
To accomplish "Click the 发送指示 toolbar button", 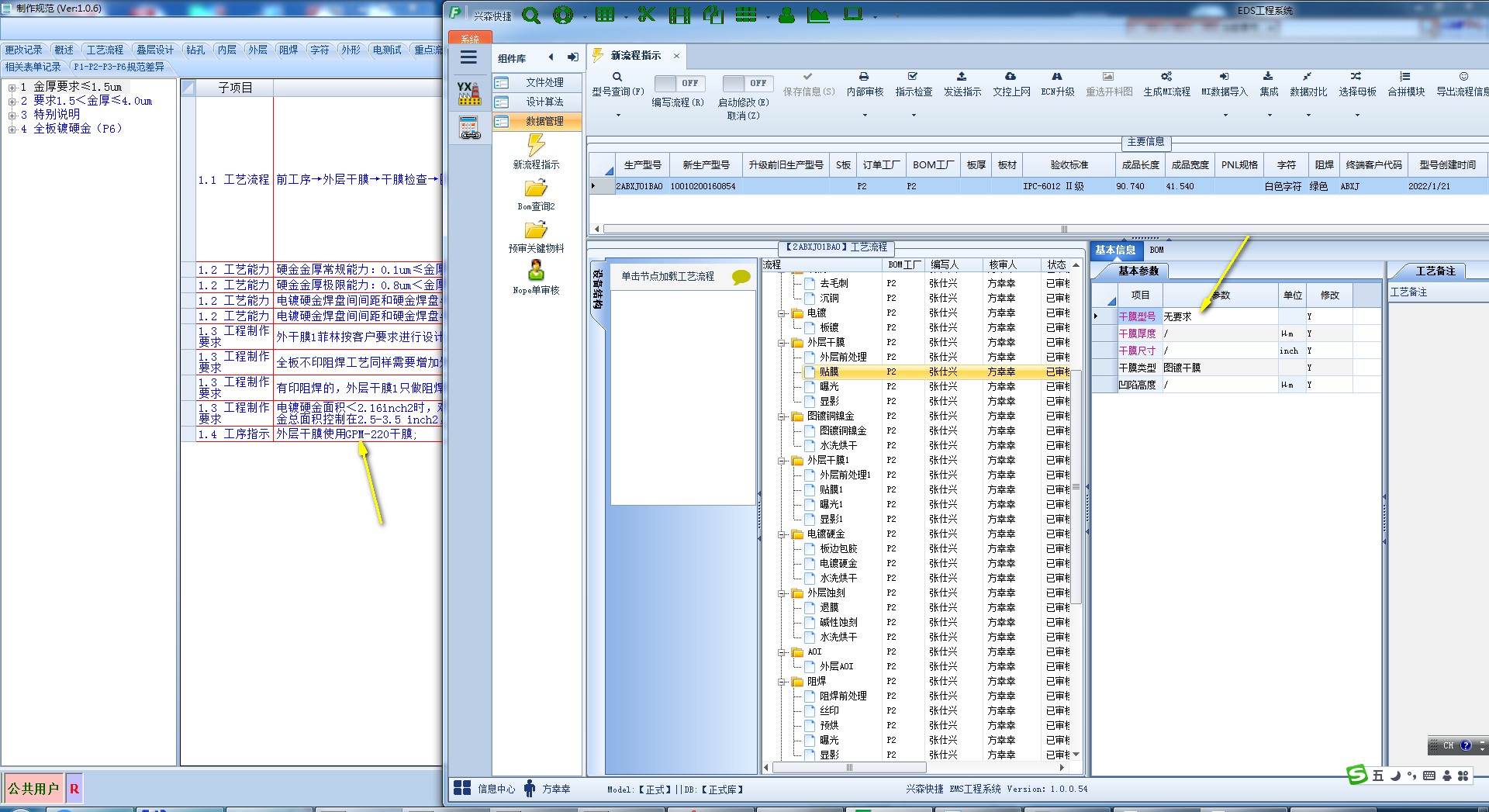I will pos(962,84).
